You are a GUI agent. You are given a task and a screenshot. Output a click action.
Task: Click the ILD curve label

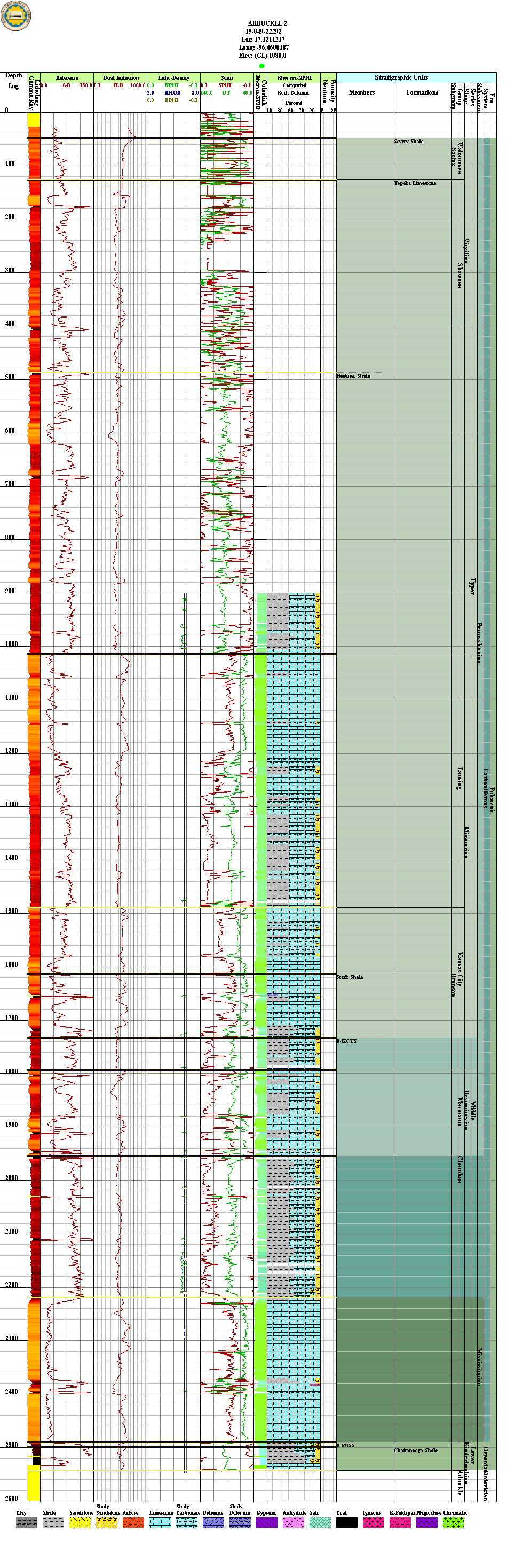click(x=118, y=85)
